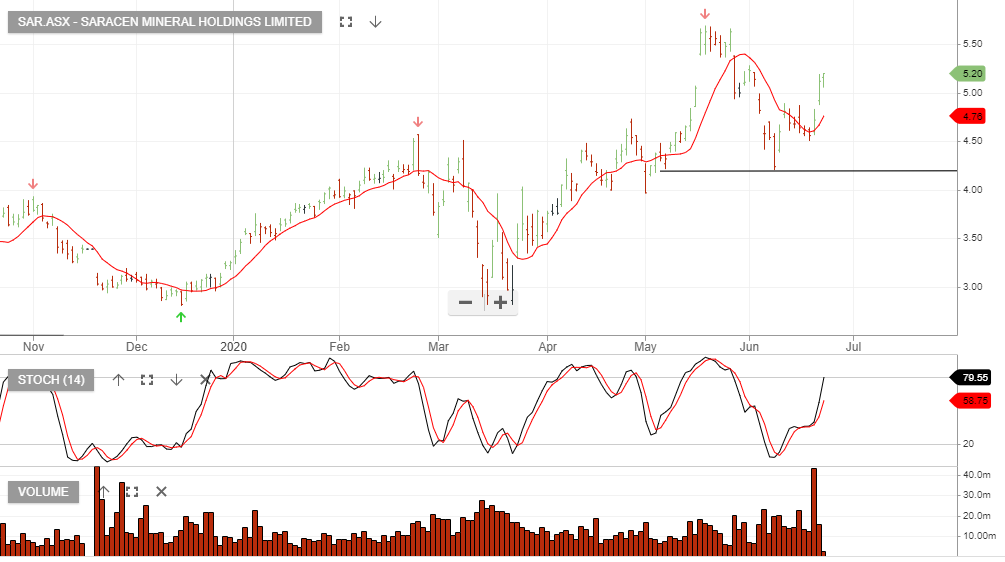Click the red 4.76 moving average price tag
Screen dimensions: 1005x562
coord(968,117)
